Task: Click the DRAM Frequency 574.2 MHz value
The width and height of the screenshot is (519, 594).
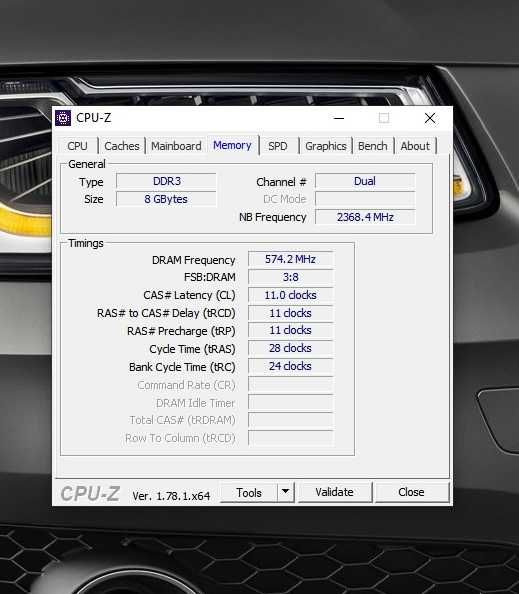Action: (x=291, y=259)
